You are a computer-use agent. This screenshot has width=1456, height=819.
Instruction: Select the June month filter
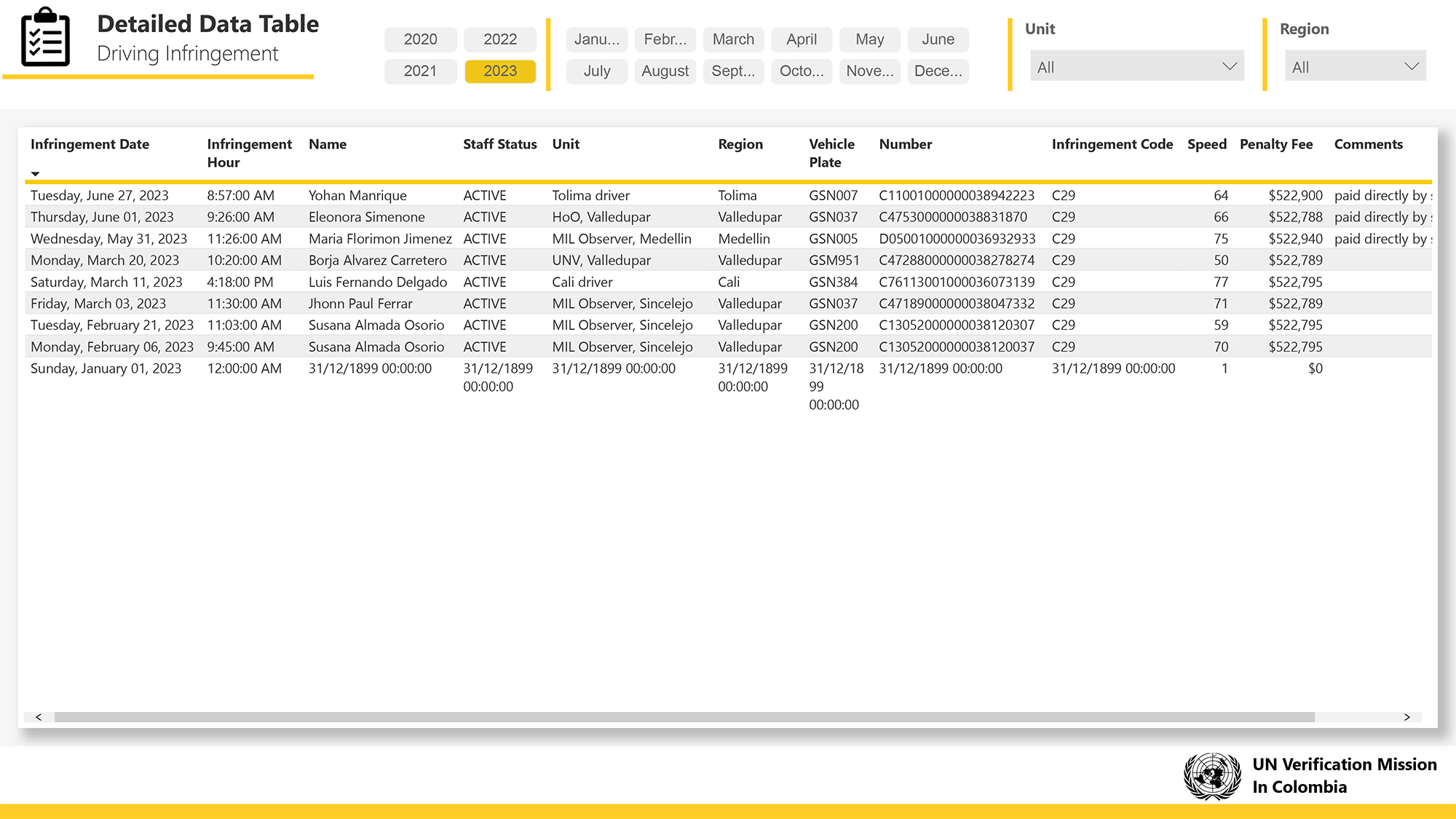[938, 39]
